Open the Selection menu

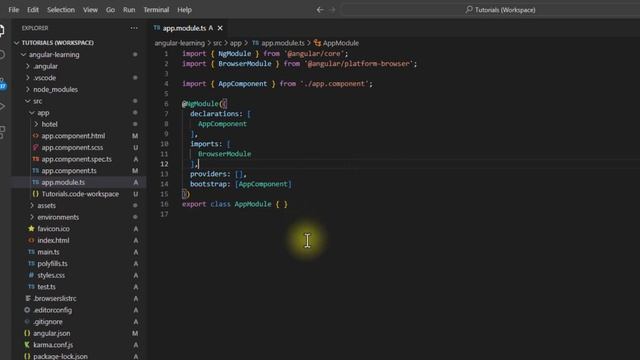[x=61, y=10]
